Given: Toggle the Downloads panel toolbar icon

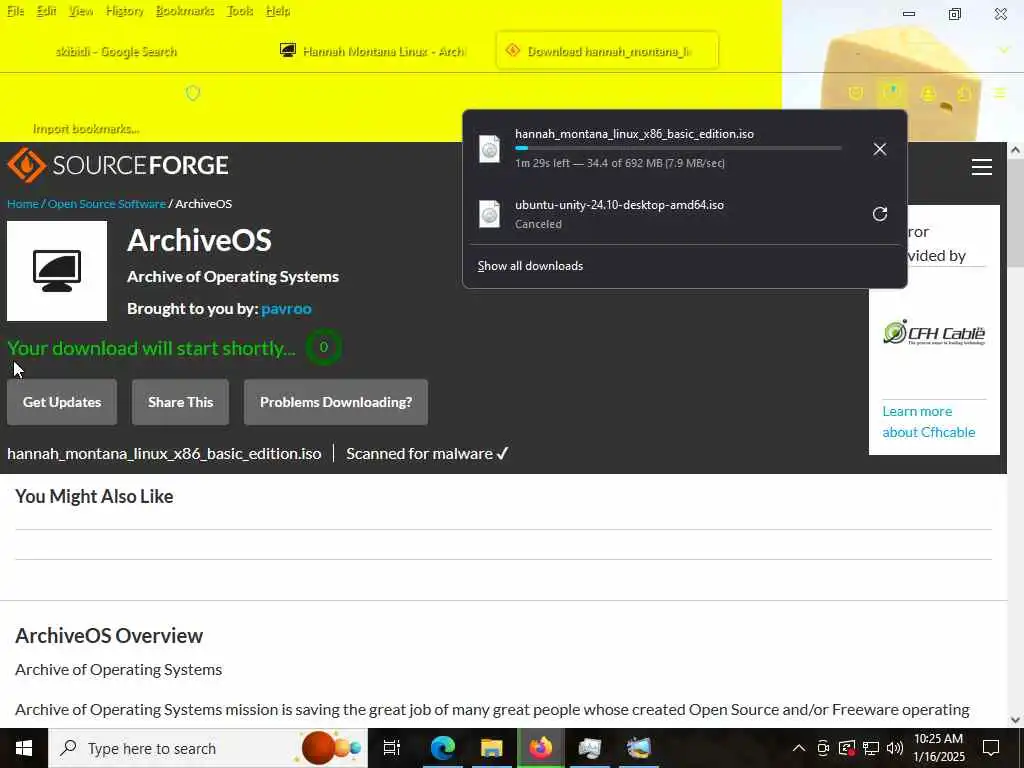Looking at the screenshot, I should point(891,93).
